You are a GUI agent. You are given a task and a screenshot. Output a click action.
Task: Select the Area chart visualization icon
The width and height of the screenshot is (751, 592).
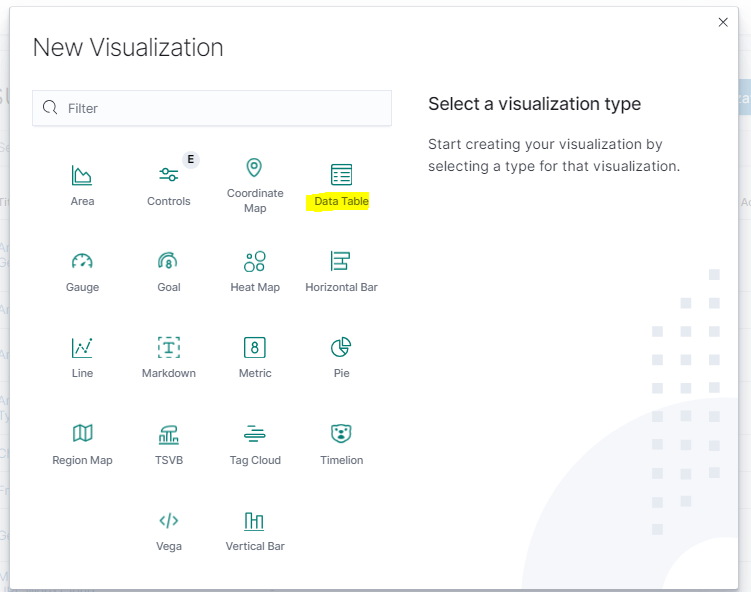coord(82,176)
